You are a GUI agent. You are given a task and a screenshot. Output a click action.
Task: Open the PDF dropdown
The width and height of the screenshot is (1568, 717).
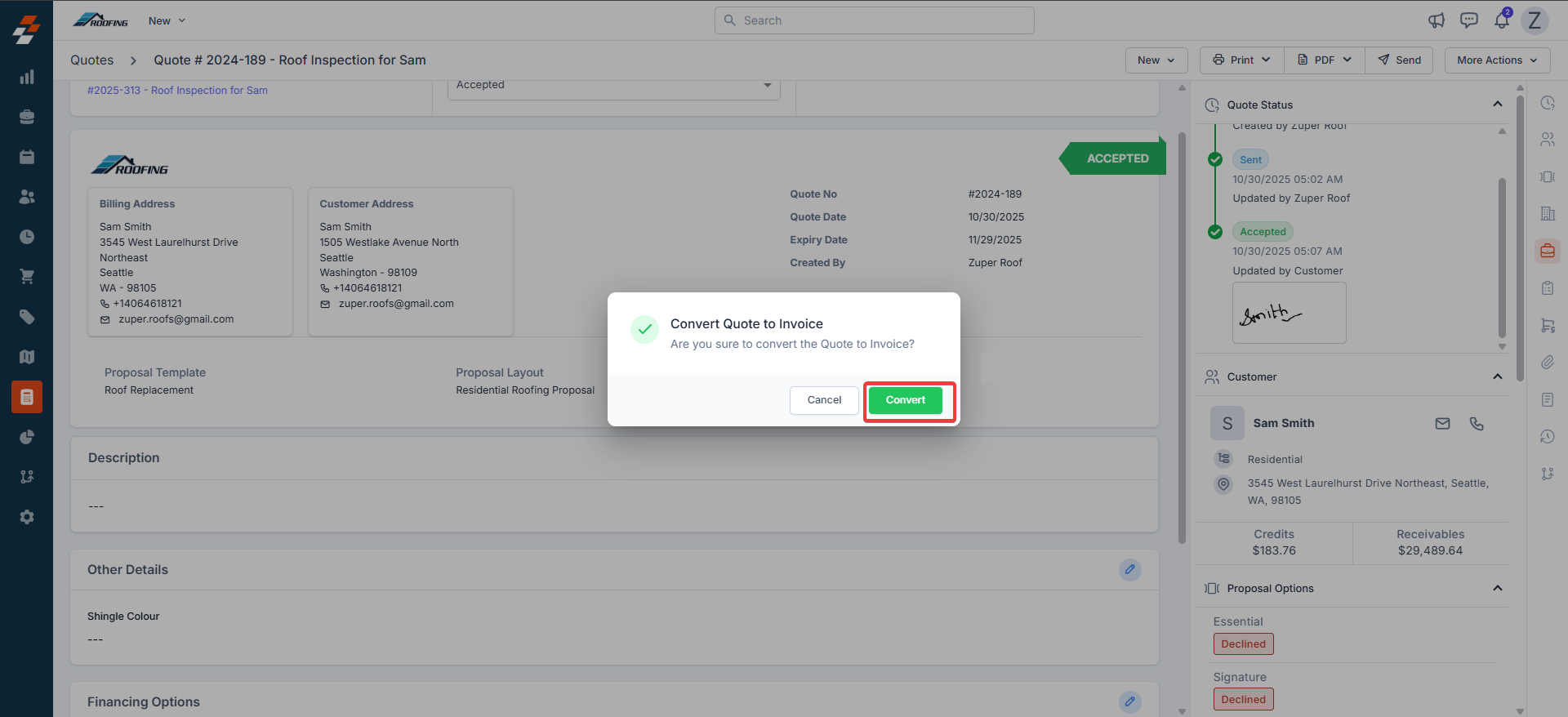[1325, 60]
